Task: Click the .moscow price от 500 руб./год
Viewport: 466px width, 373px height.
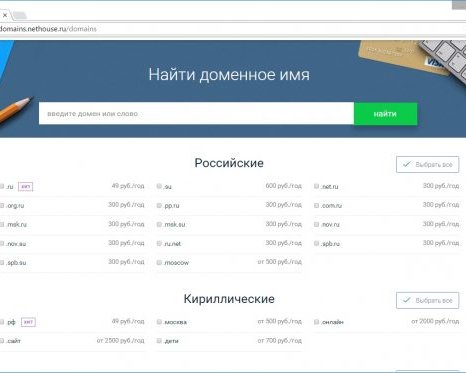Action: [279, 262]
